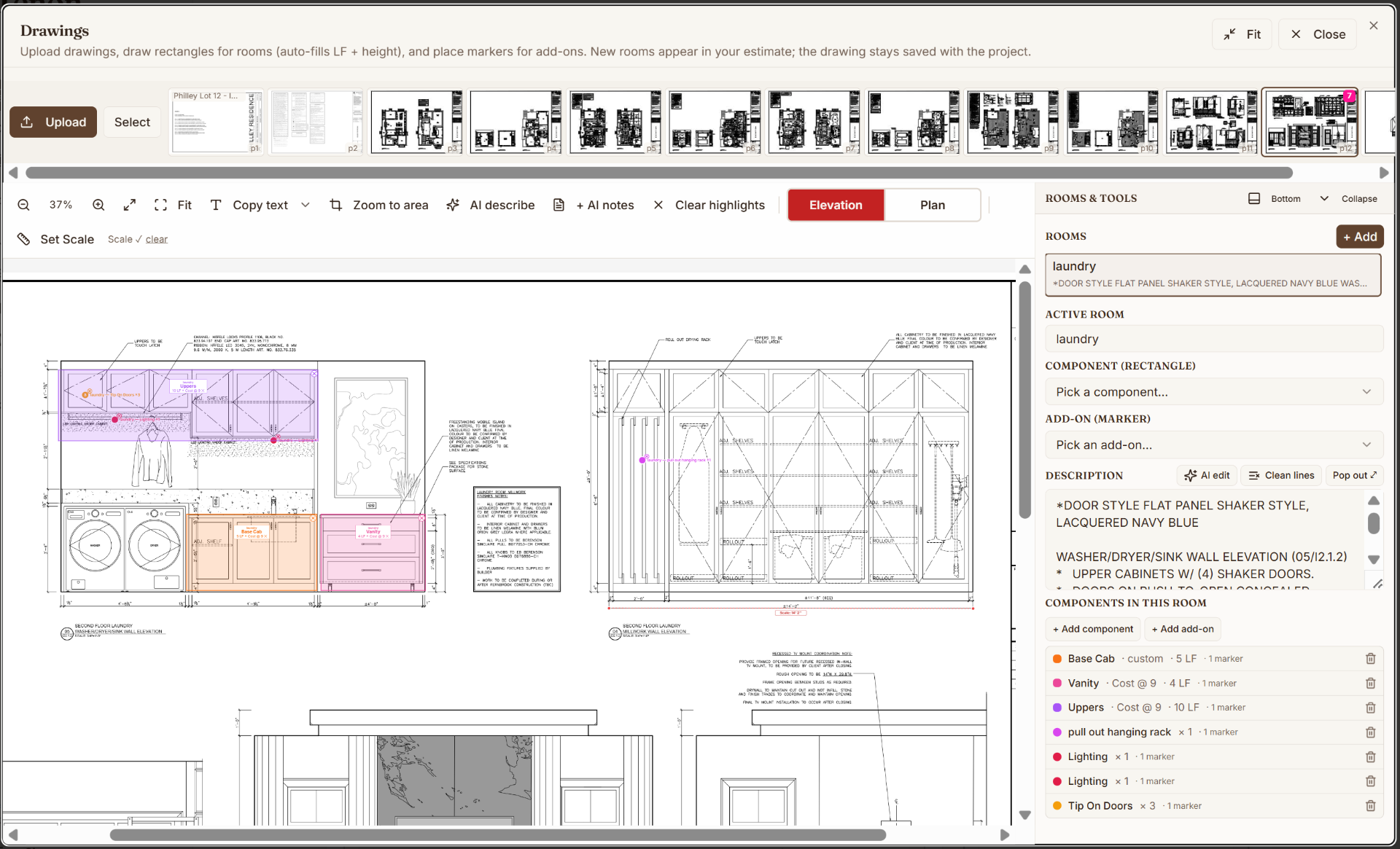
Task: Select the laundry room card
Action: pyautogui.click(x=1213, y=275)
